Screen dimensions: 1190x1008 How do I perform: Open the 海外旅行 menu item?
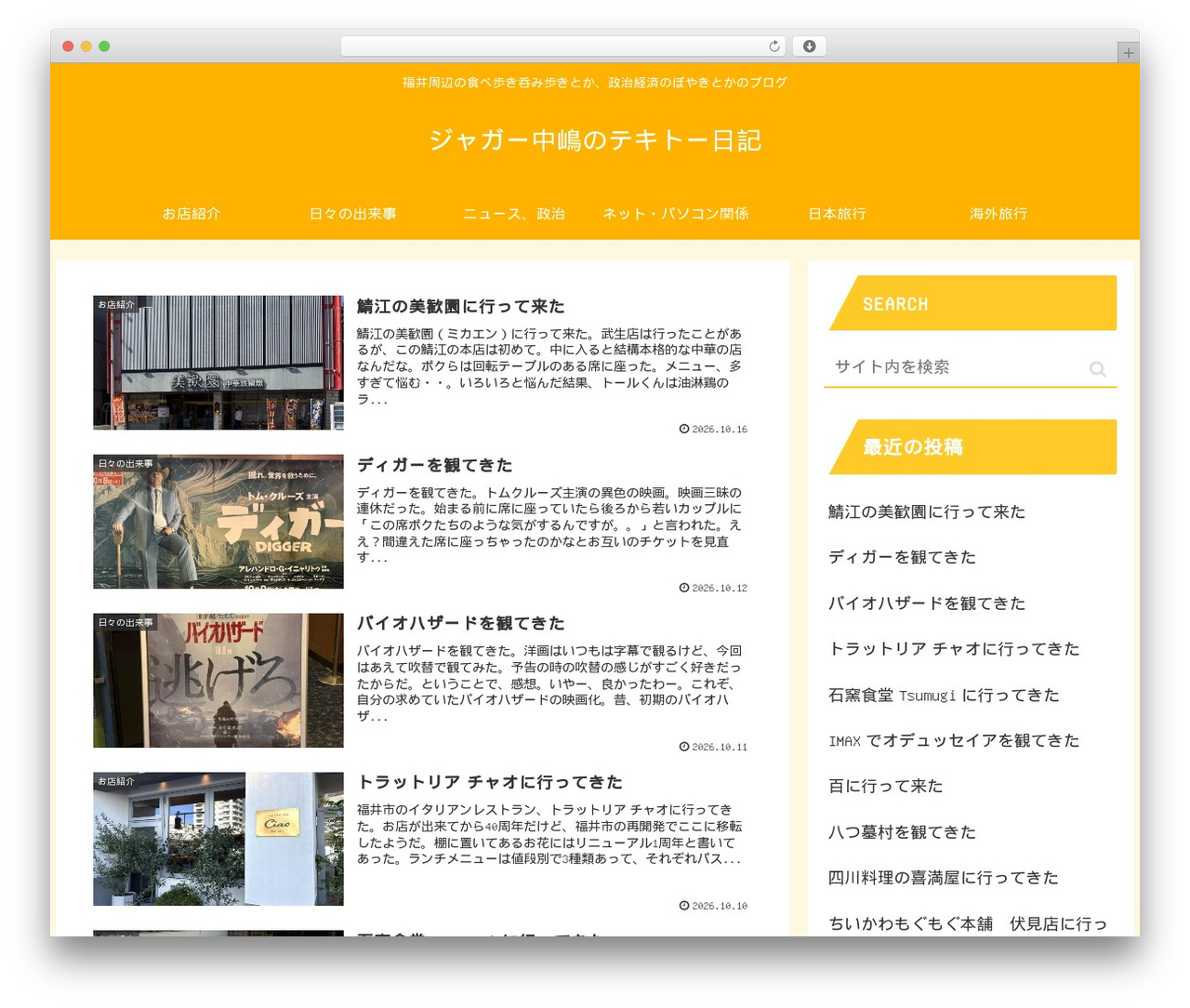(x=998, y=214)
